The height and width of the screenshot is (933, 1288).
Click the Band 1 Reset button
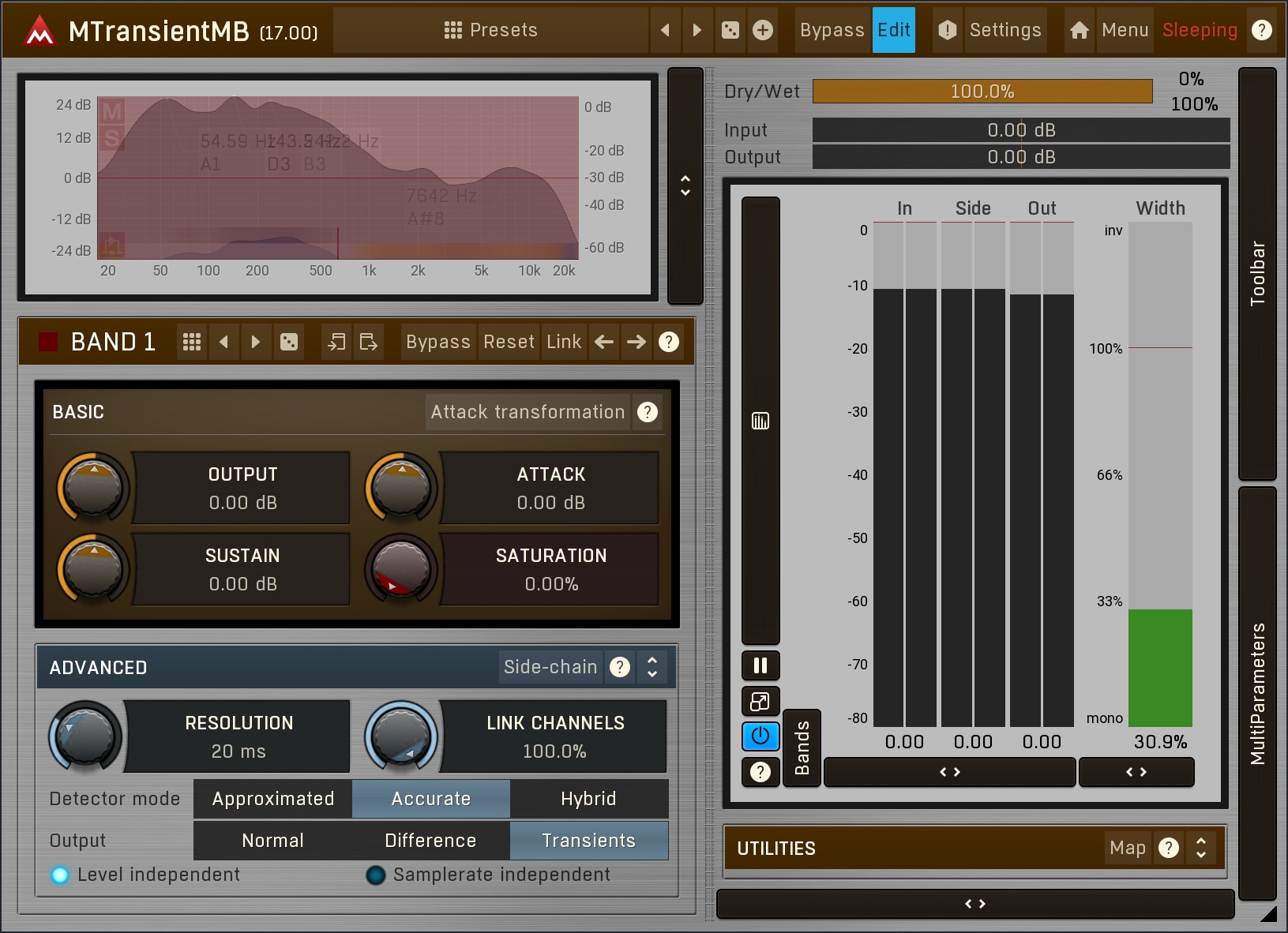point(509,342)
